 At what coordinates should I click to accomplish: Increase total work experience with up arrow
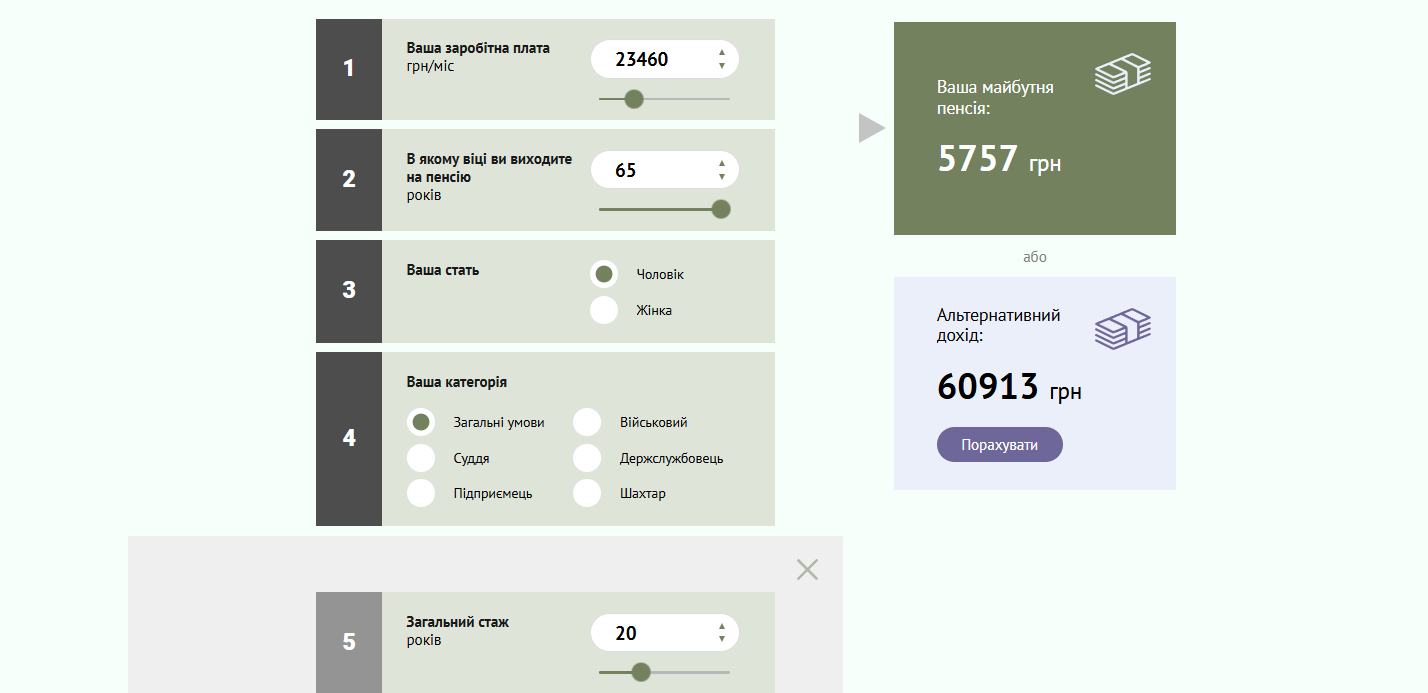pos(722,627)
